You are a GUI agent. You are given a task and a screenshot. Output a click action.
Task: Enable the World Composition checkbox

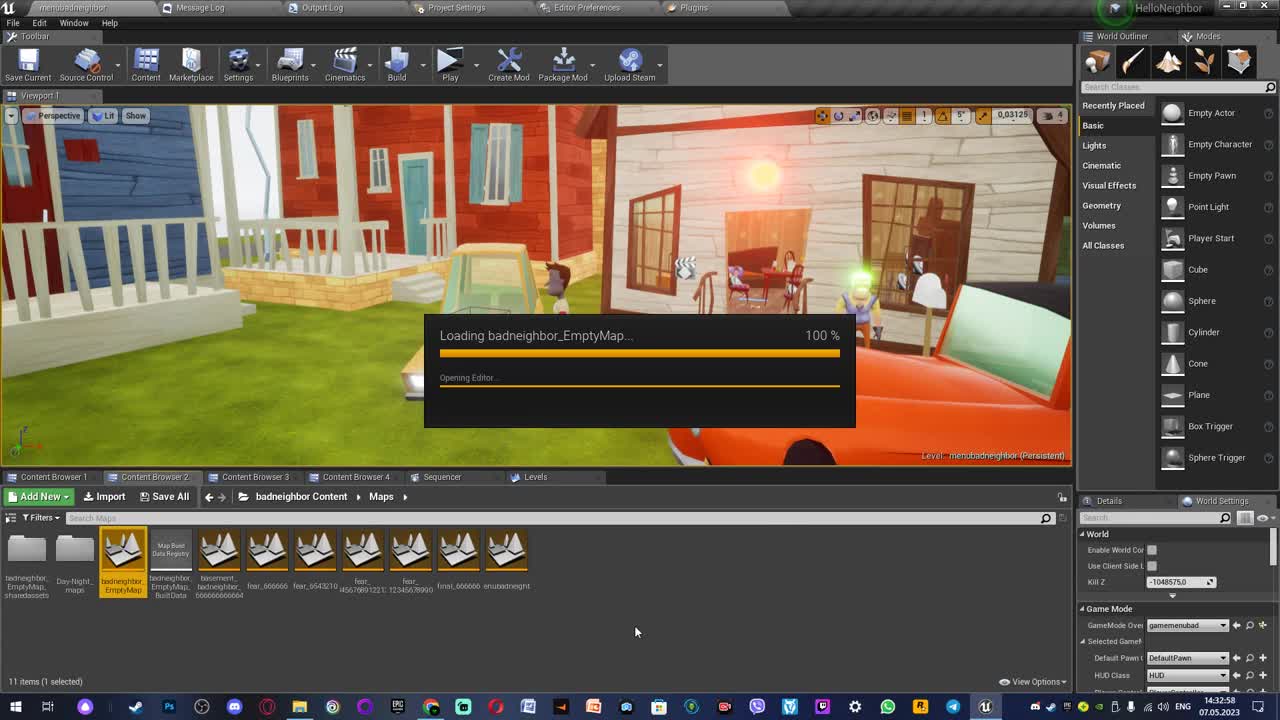coord(1151,549)
